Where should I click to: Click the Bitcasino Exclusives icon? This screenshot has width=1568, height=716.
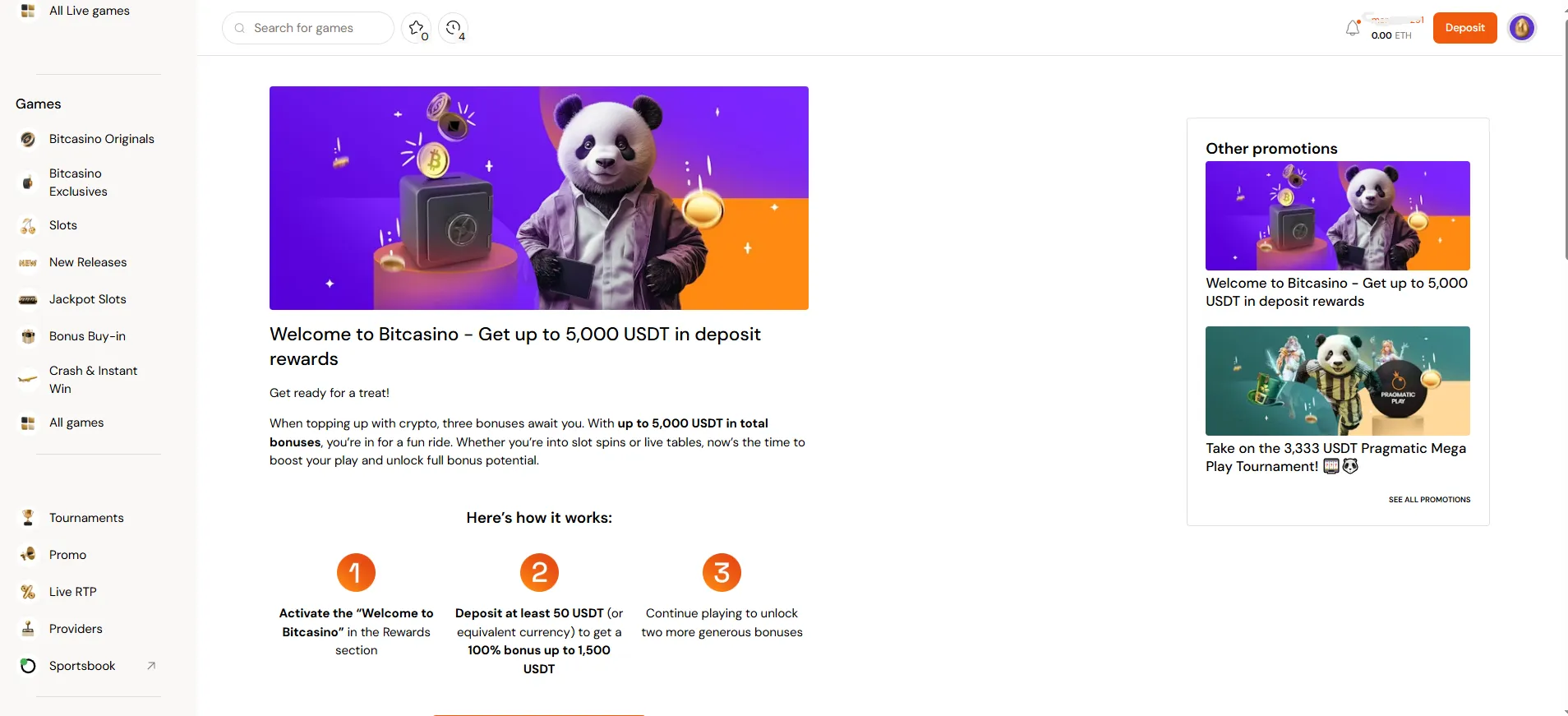(x=28, y=182)
